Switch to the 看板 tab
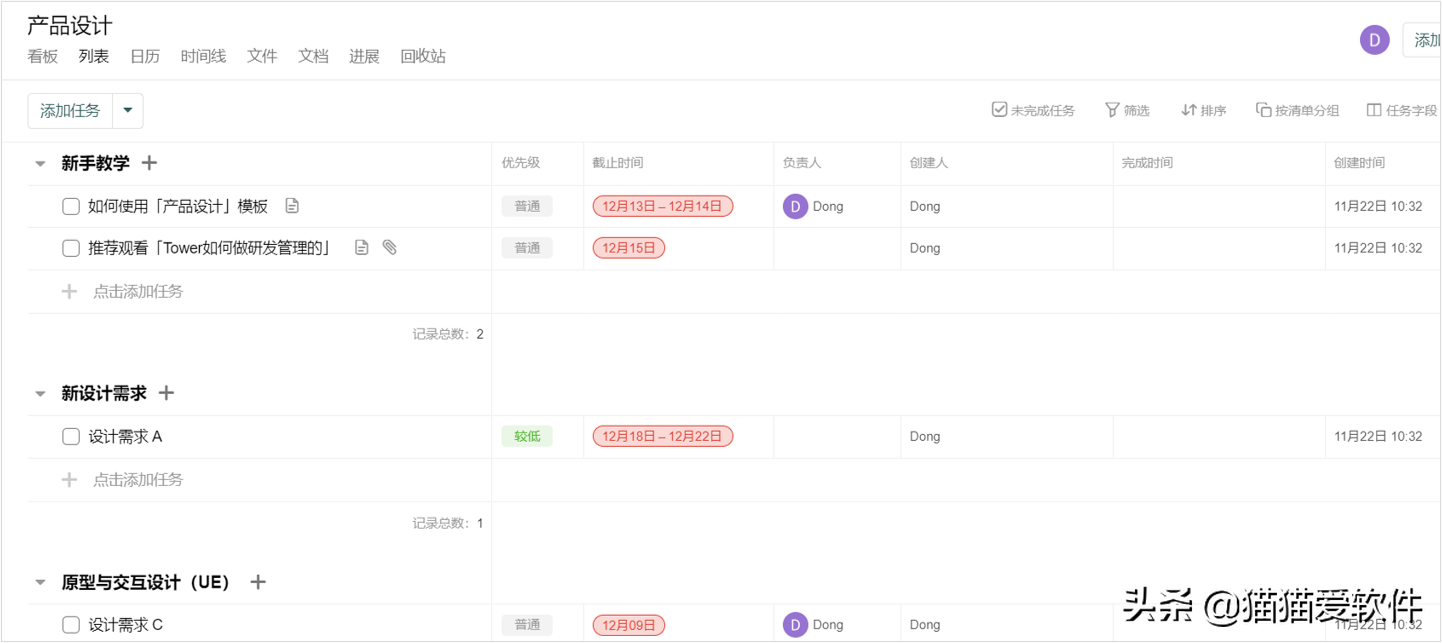 pyautogui.click(x=42, y=56)
